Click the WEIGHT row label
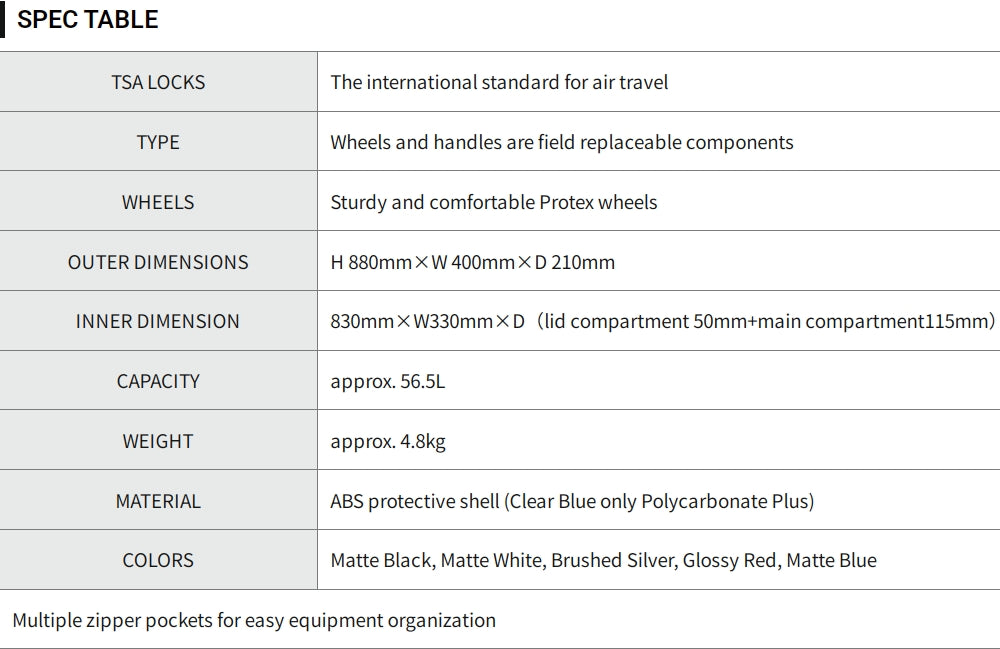This screenshot has height=649, width=1000. coord(158,441)
